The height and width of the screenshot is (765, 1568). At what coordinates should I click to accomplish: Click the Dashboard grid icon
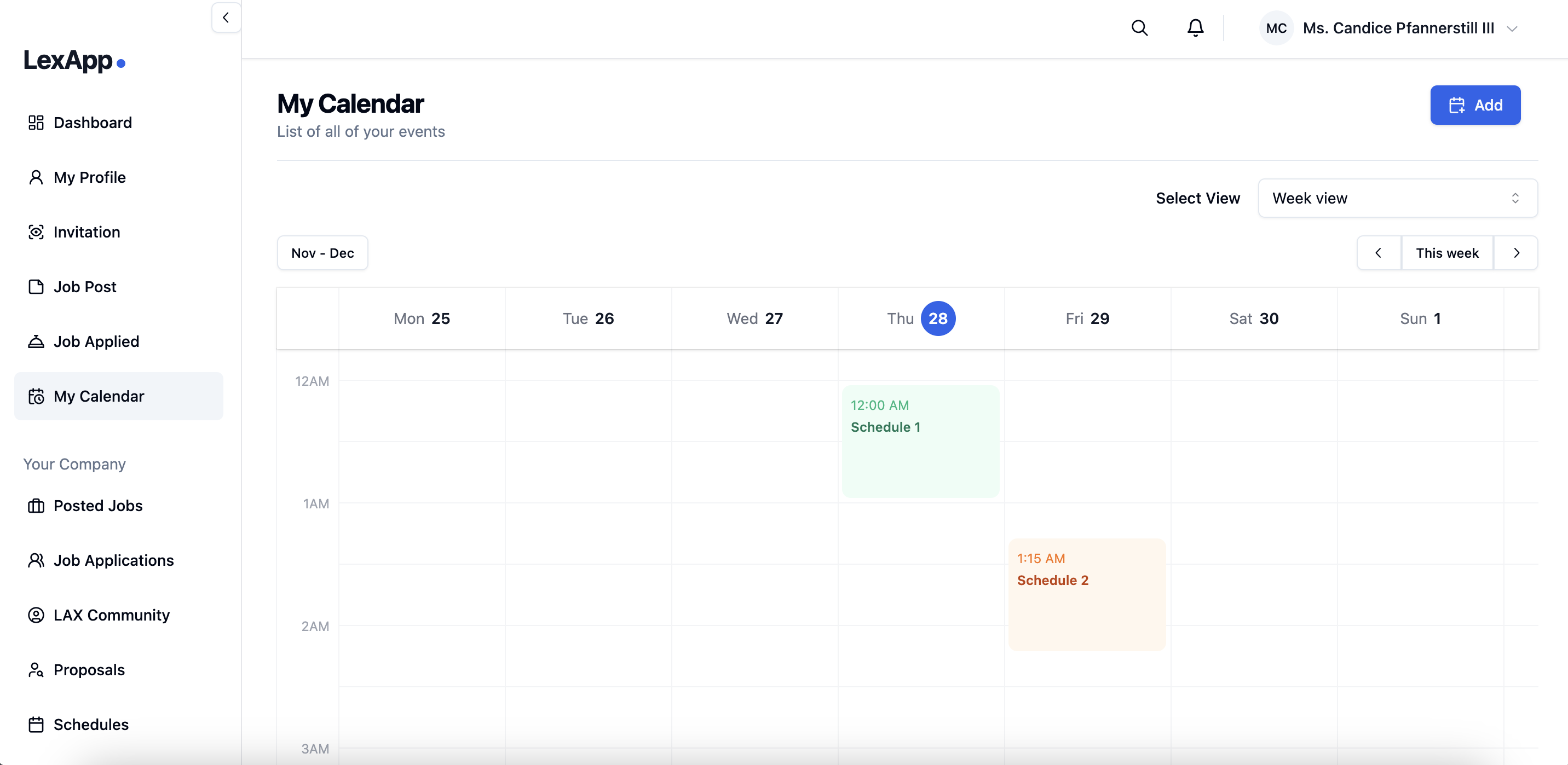click(x=36, y=123)
